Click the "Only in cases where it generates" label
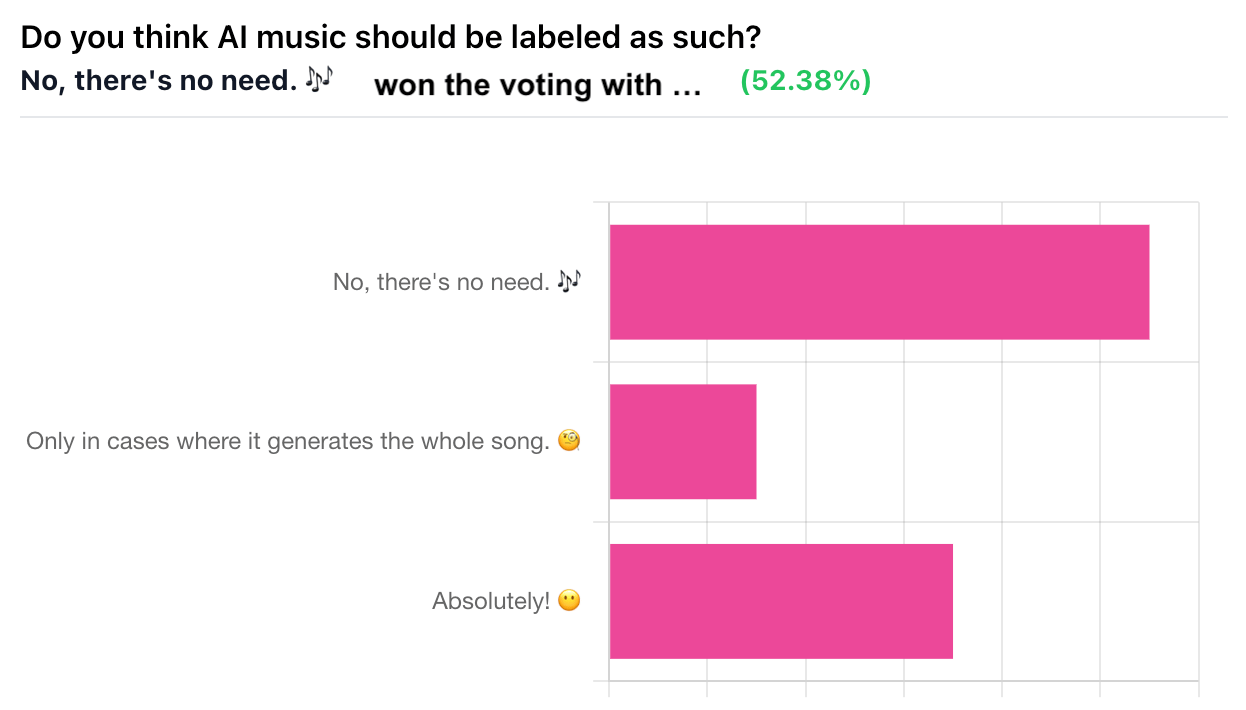Image resolution: width=1246 pixels, height=710 pixels. tap(288, 441)
